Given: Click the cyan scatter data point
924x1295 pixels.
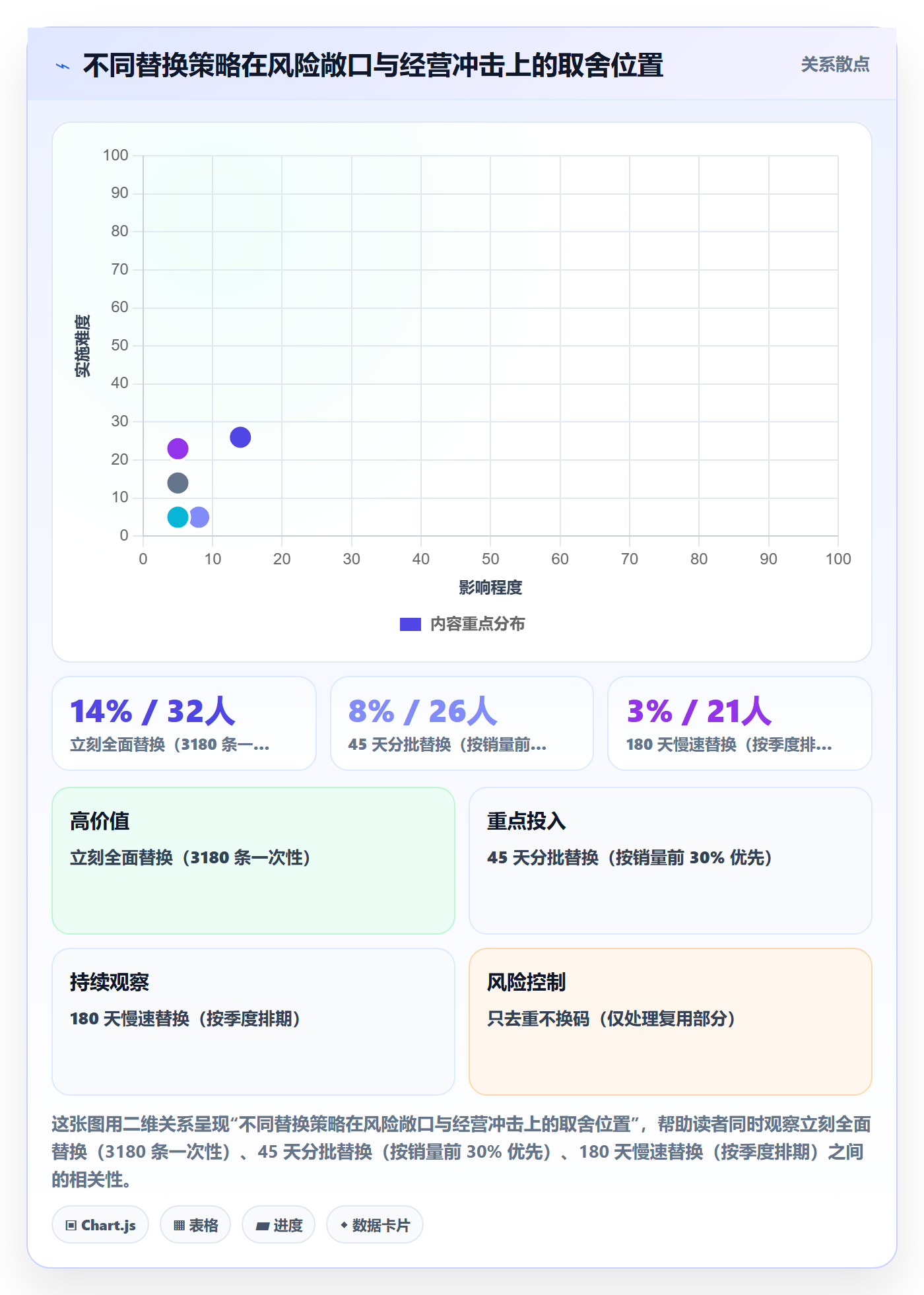Looking at the screenshot, I should pos(178,517).
